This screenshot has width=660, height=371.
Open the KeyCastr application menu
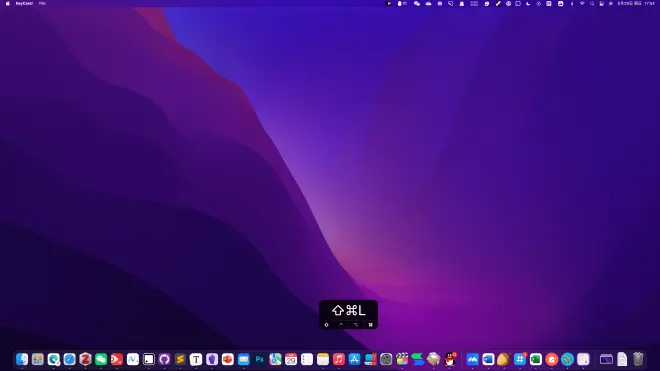tap(24, 3)
